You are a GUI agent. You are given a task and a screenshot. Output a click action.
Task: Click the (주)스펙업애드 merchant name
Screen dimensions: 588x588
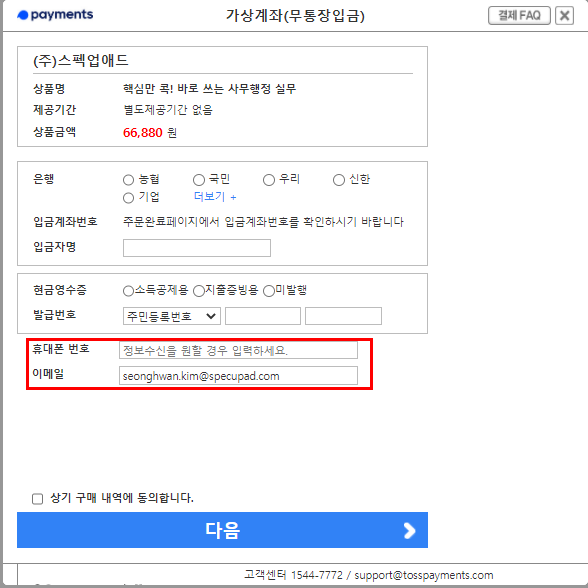[81, 60]
